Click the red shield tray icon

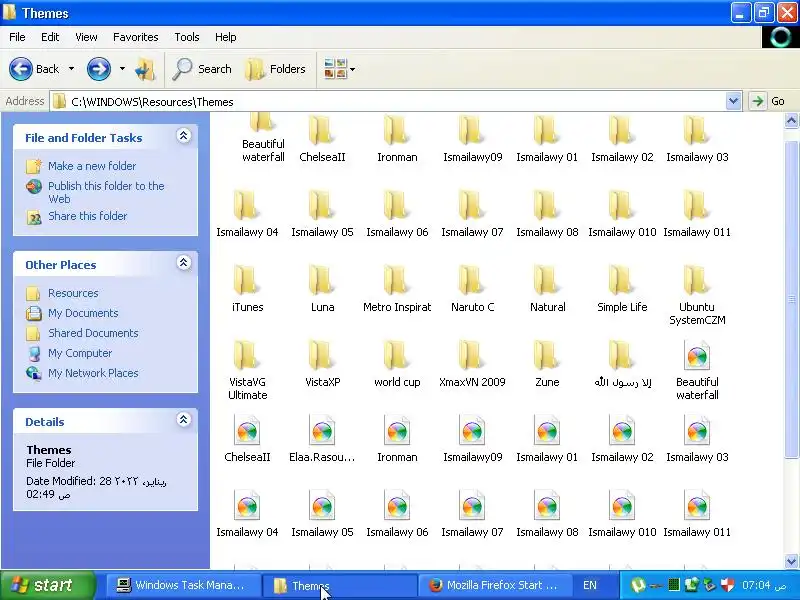pos(727,585)
